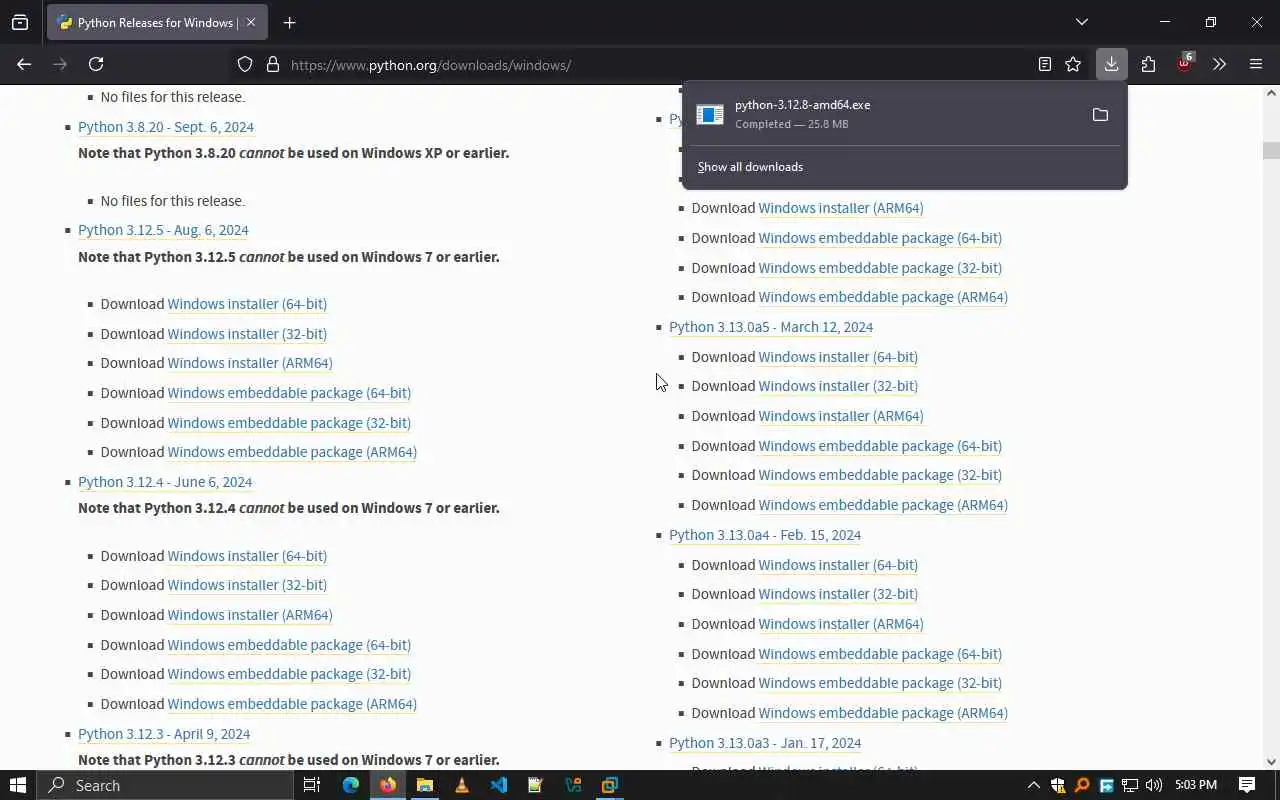
Task: Show more tools overflow chevron
Action: tap(1219, 64)
